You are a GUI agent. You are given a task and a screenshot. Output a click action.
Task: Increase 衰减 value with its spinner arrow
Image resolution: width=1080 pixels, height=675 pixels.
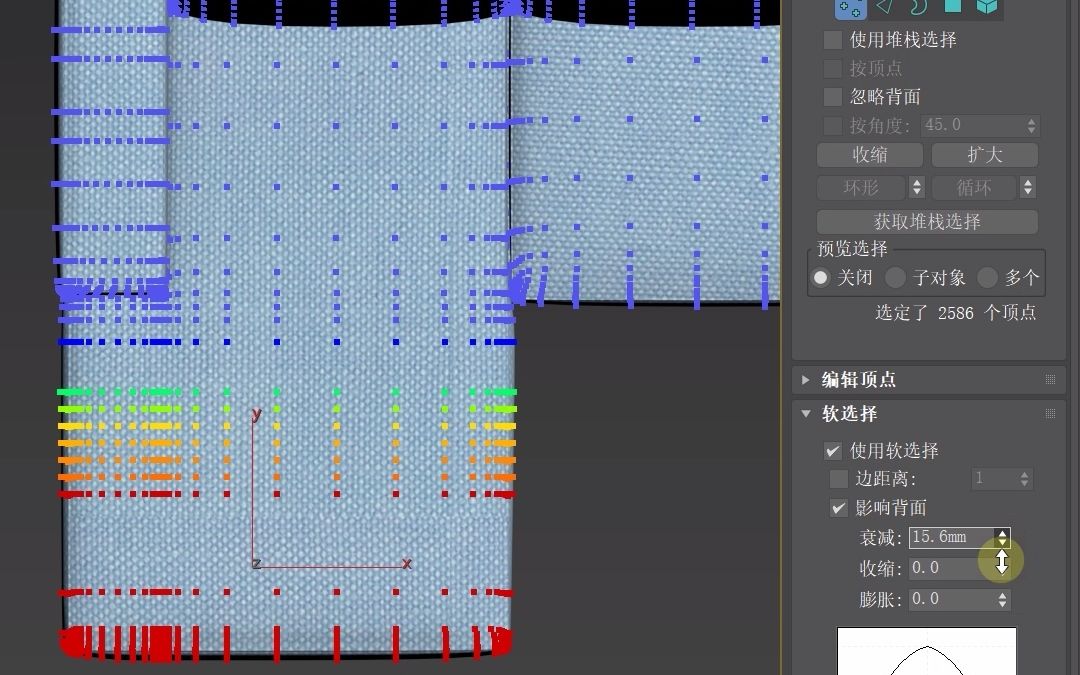tap(1002, 533)
